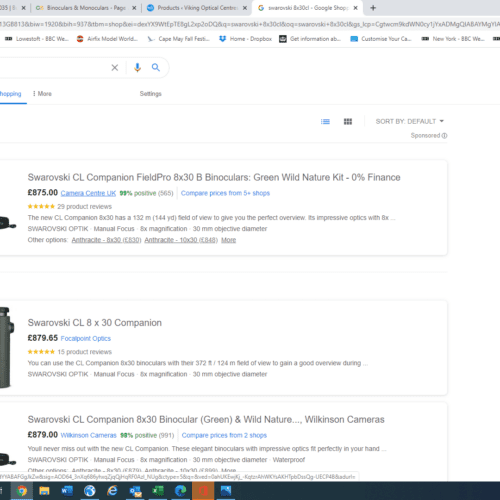This screenshot has width=500, height=500.
Task: Visit the Focalpoint Optics seller link
Action: pos(86,339)
